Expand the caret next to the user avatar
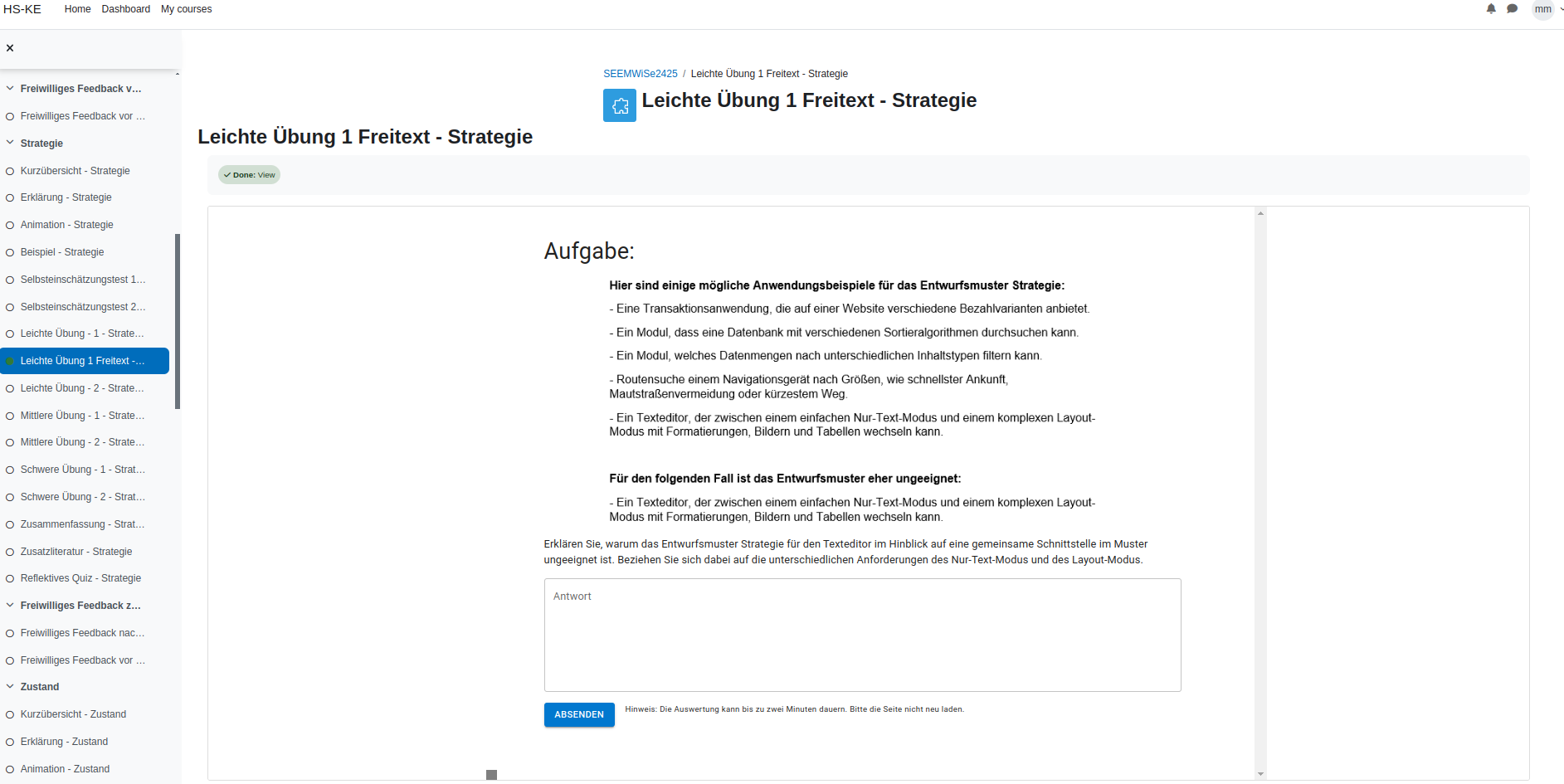The image size is (1564, 784). point(1561,10)
